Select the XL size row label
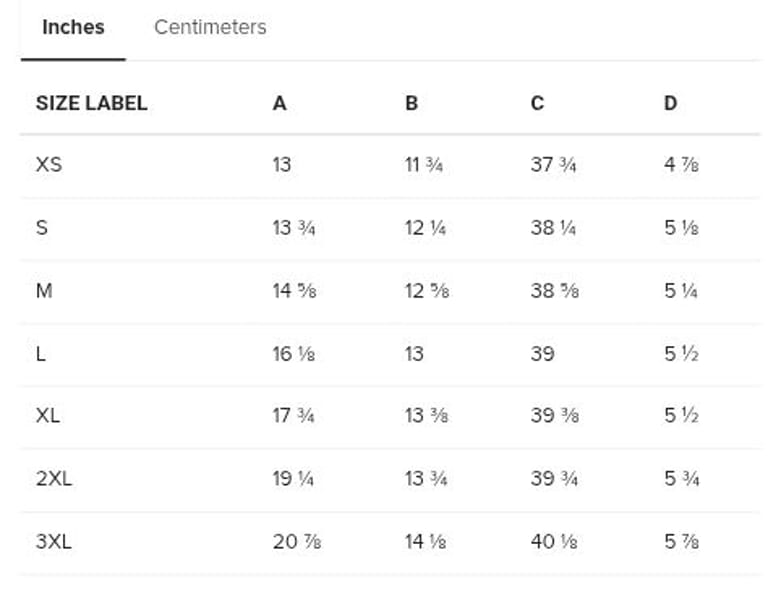Image resolution: width=768 pixels, height=589 pixels. (x=48, y=416)
